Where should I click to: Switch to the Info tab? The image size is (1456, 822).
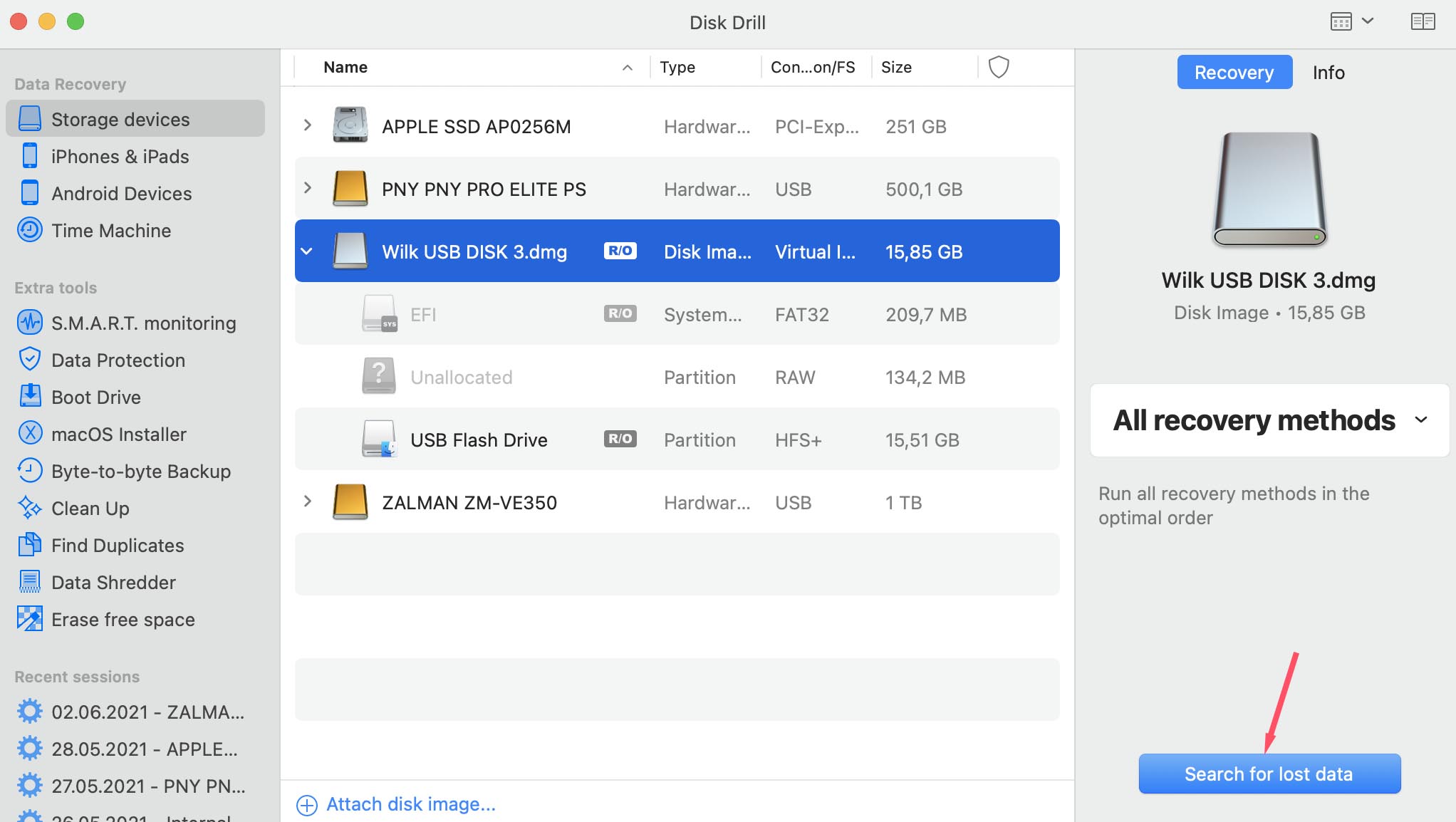coord(1328,71)
